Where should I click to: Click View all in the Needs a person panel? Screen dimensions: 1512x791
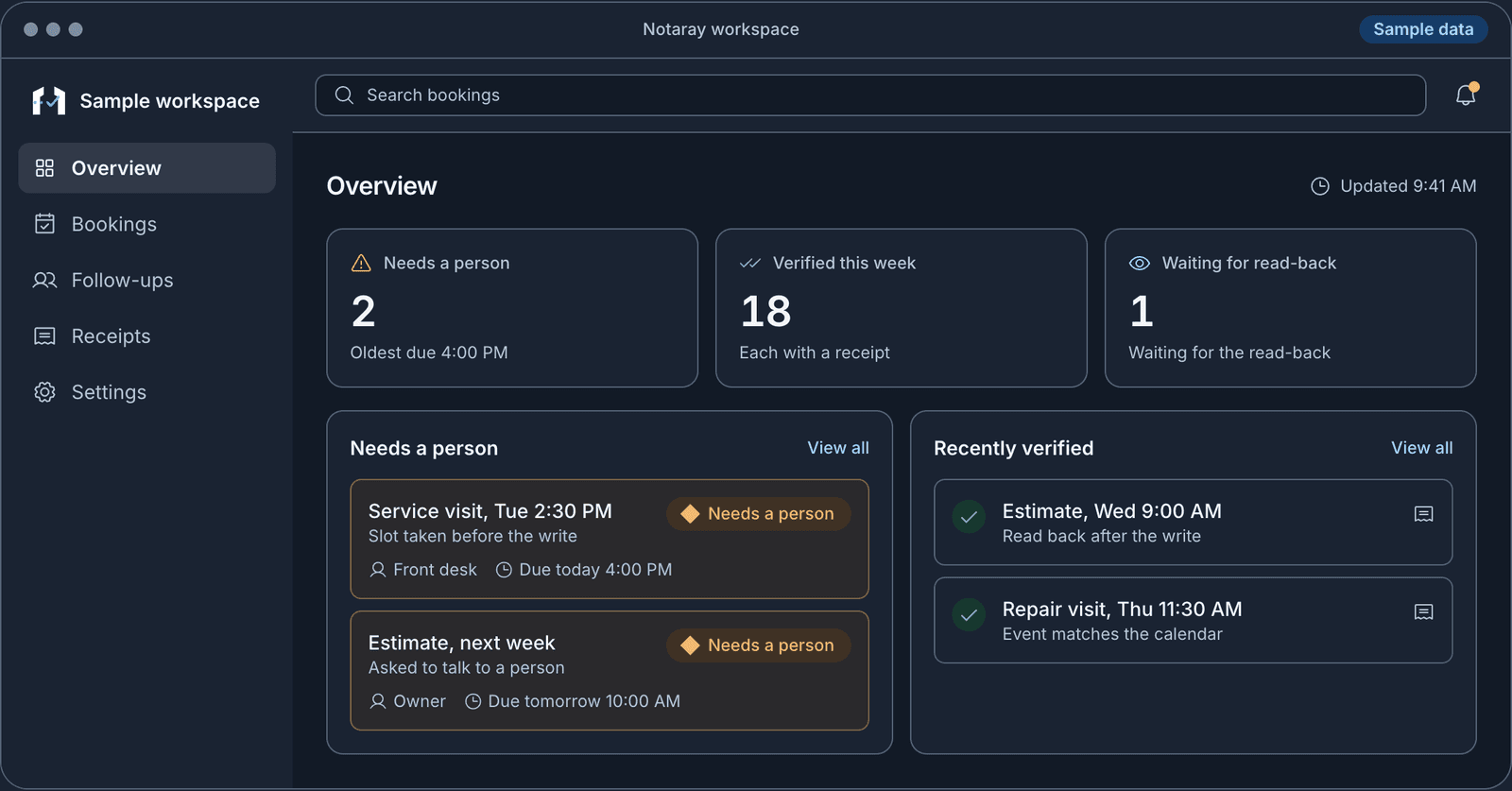point(838,448)
